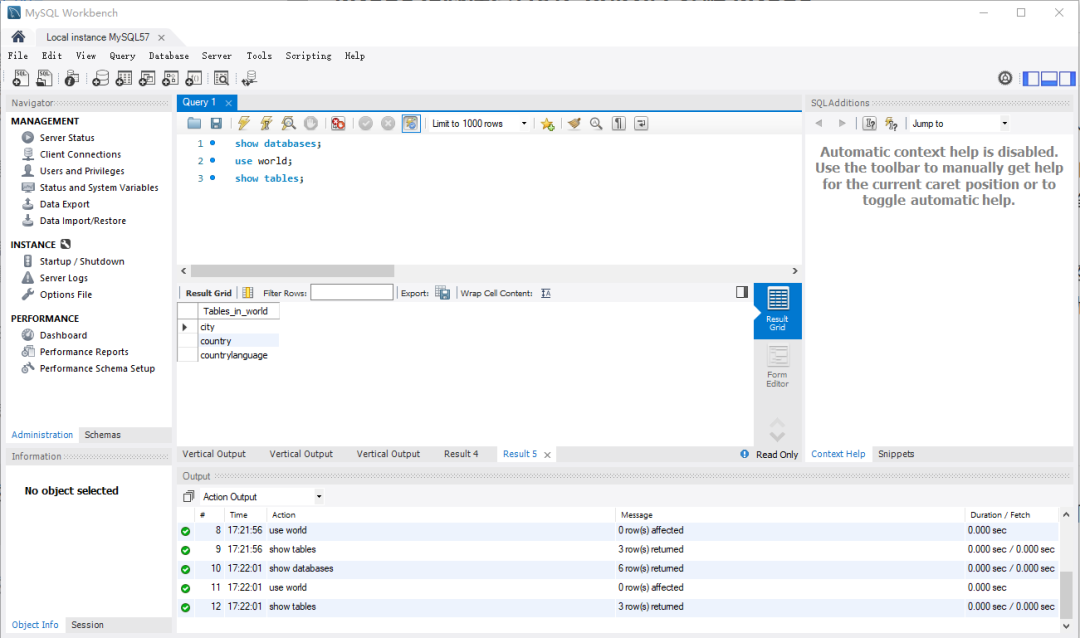1080x638 pixels.
Task: Toggle the left sidebar panel visibility
Action: click(x=1031, y=79)
